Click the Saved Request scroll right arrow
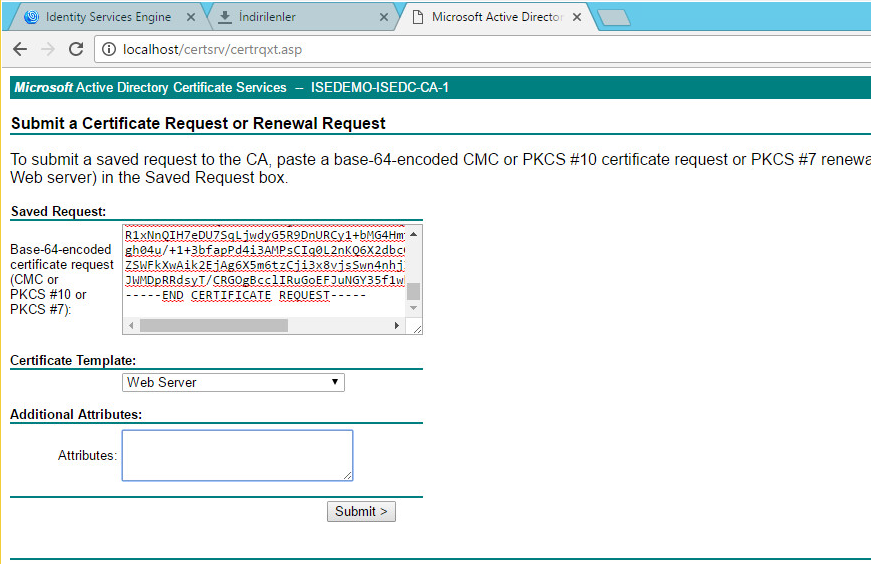 click(397, 326)
